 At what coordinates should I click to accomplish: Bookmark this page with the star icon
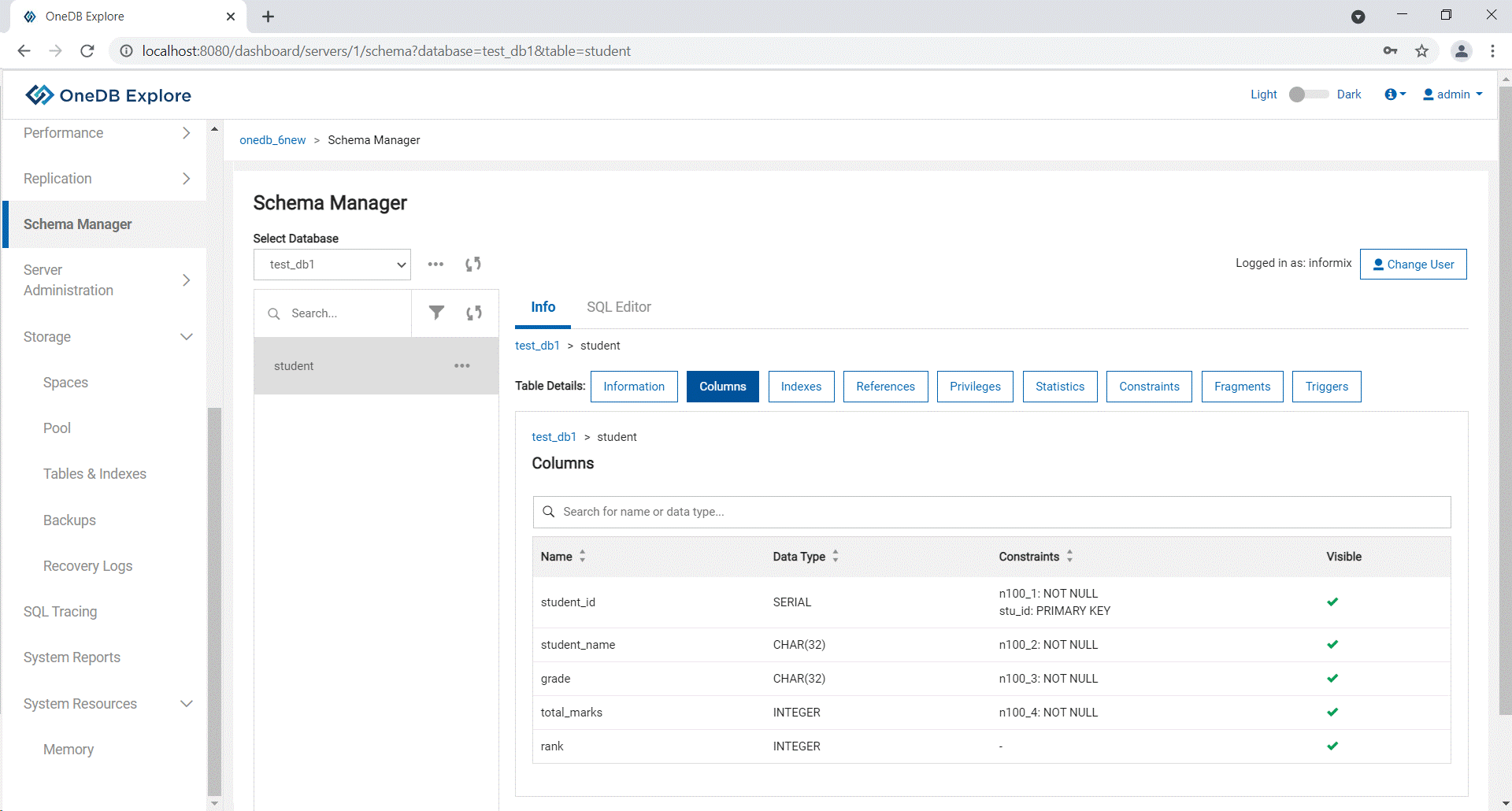1421,51
